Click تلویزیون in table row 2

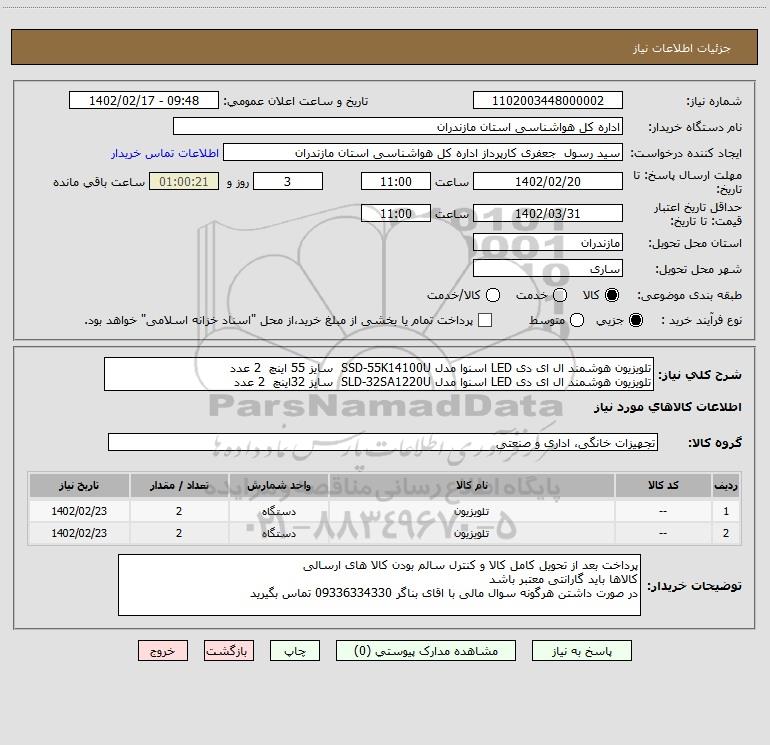point(471,533)
